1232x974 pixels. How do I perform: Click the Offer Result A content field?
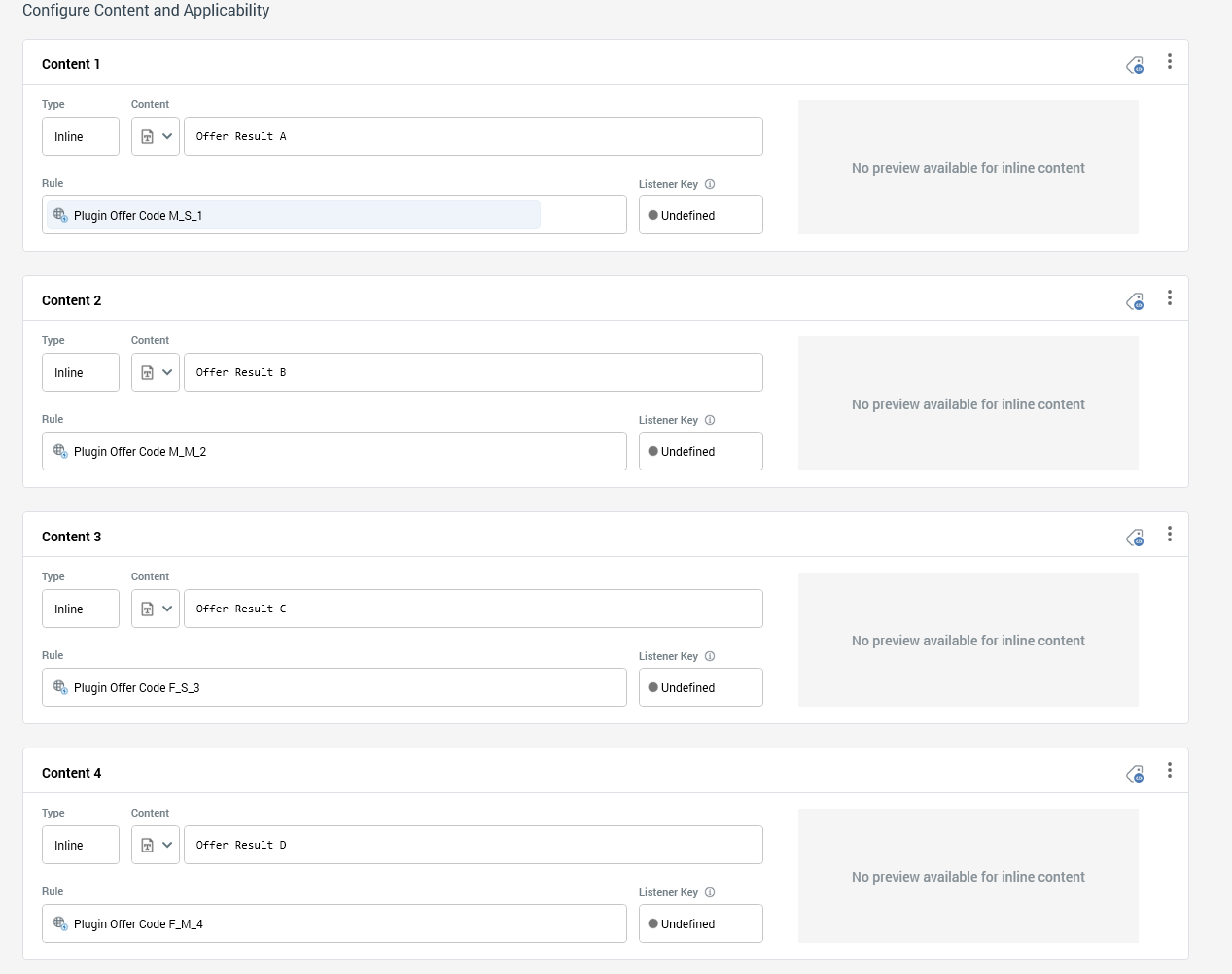coord(473,136)
